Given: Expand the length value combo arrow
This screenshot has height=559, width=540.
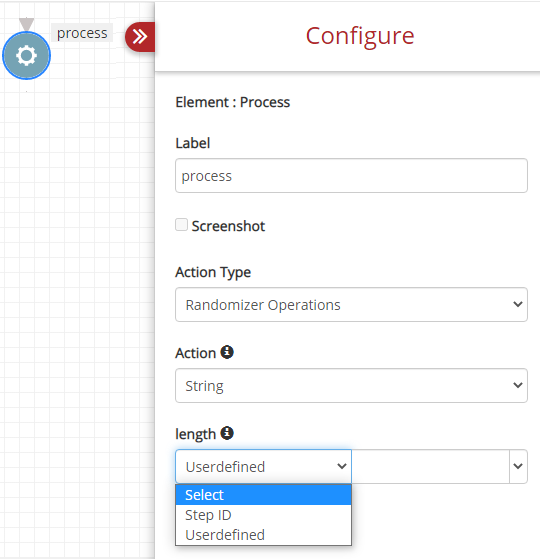Looking at the screenshot, I should click(x=518, y=466).
